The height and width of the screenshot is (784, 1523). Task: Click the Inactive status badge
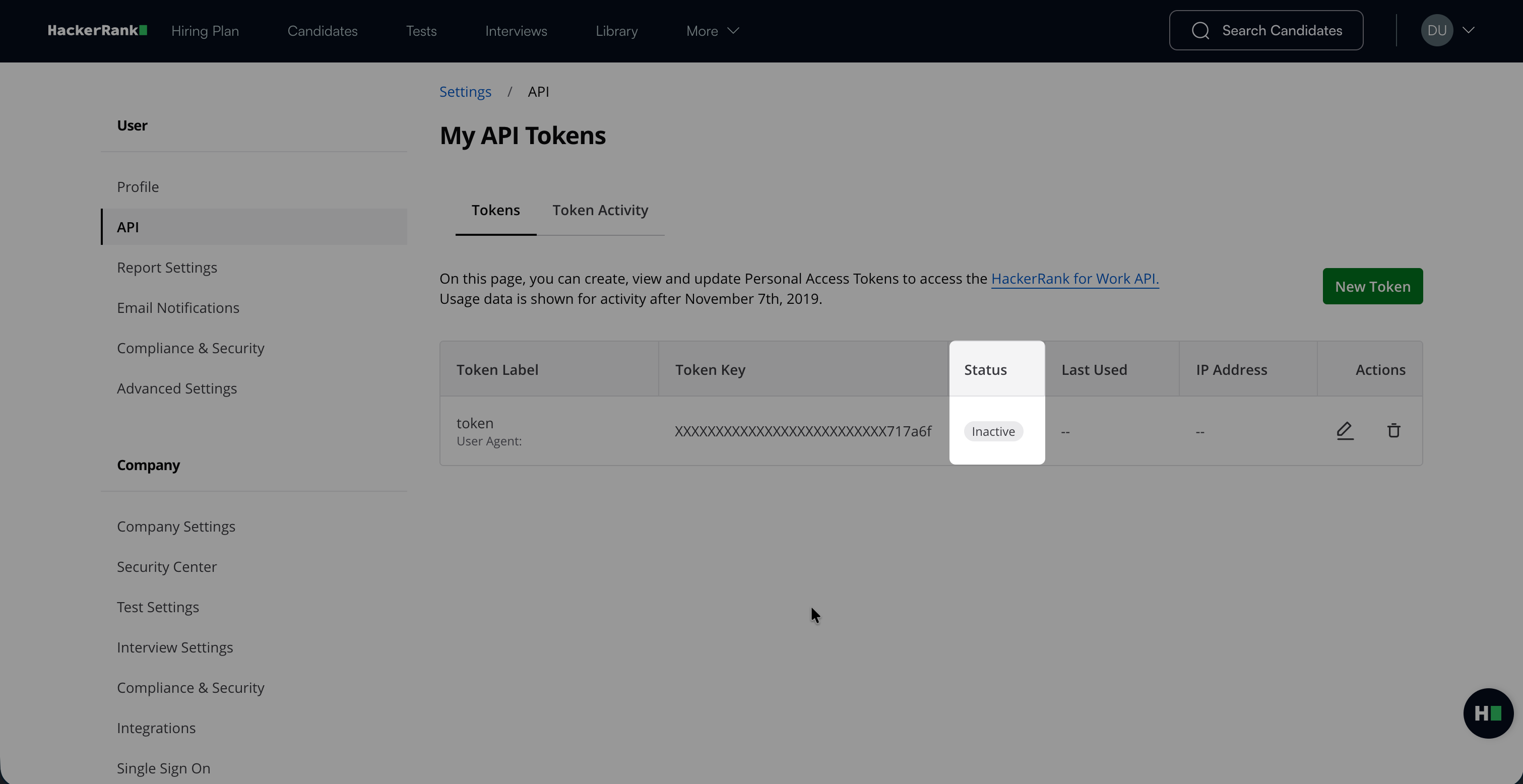point(993,432)
